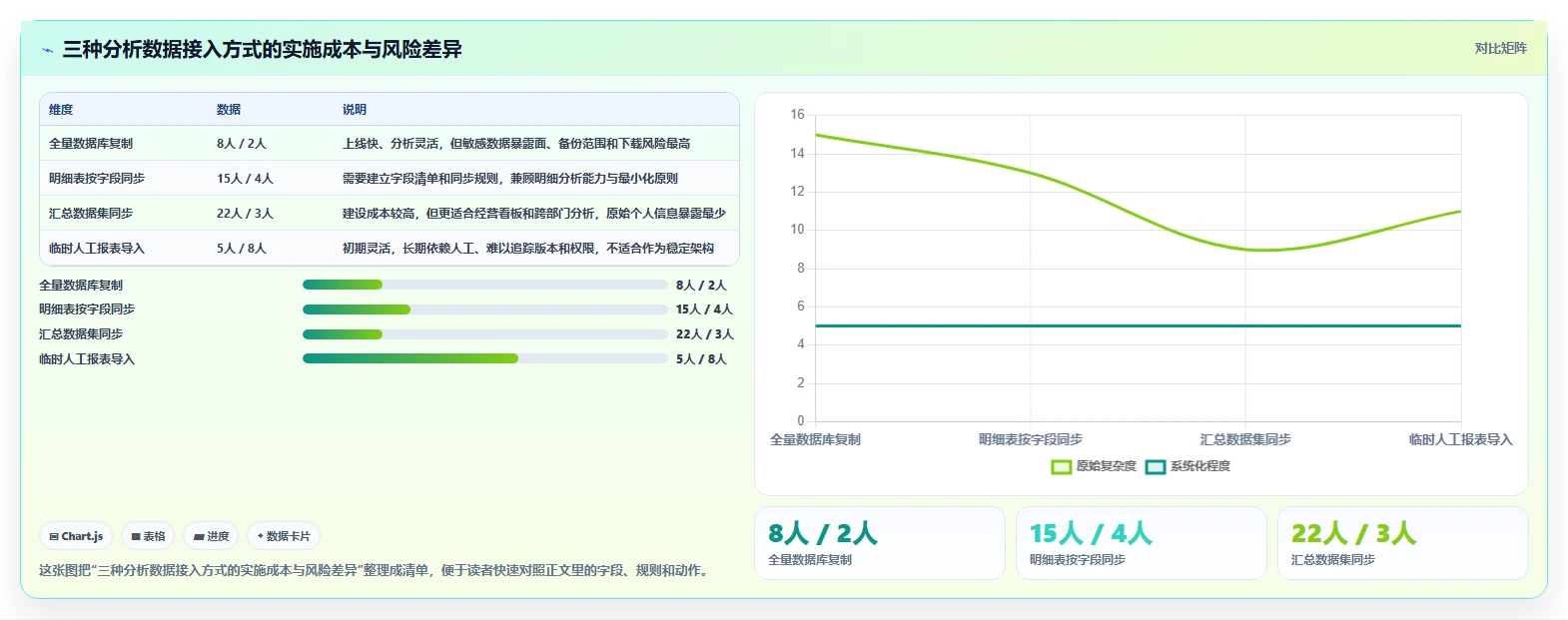The image size is (1568, 620).
Task: Click the 数据 column header
Action: click(229, 110)
